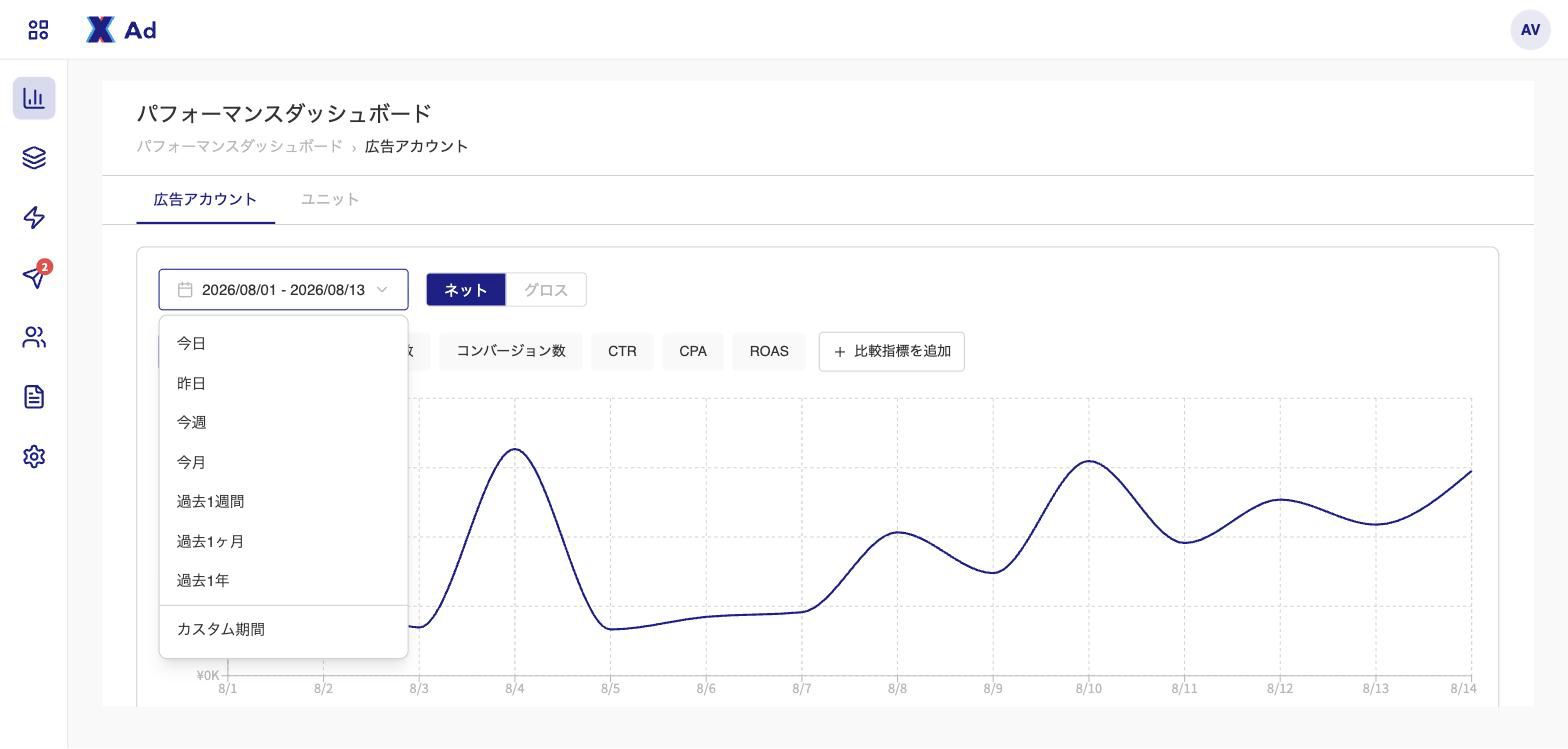Click the 8/10 axis label

(x=1089, y=688)
